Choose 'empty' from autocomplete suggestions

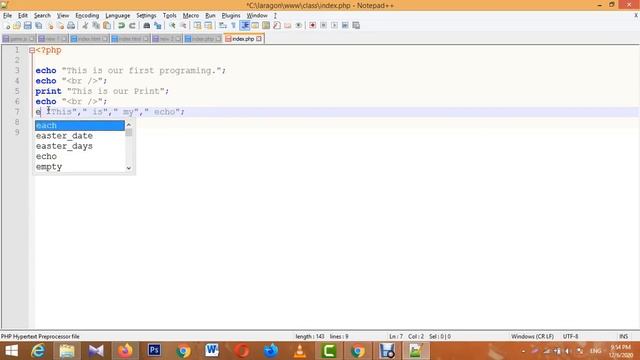(x=80, y=167)
